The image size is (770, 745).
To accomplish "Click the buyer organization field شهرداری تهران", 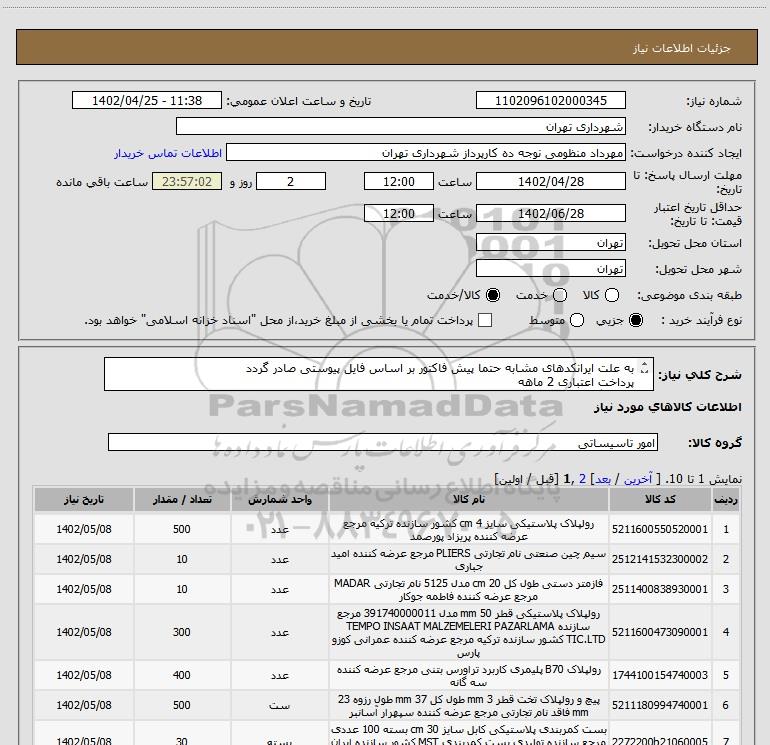I will 401,127.
